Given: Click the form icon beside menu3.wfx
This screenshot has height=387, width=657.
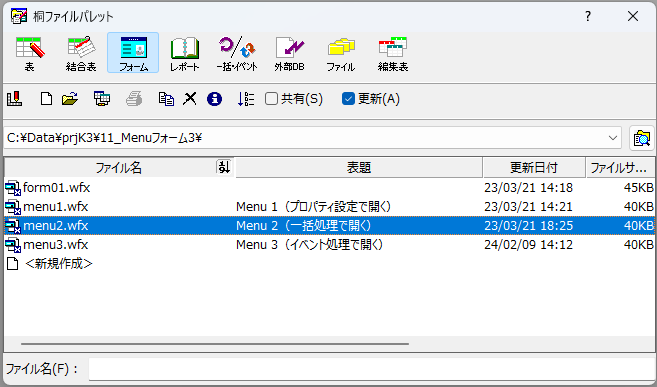Looking at the screenshot, I should point(13,245).
